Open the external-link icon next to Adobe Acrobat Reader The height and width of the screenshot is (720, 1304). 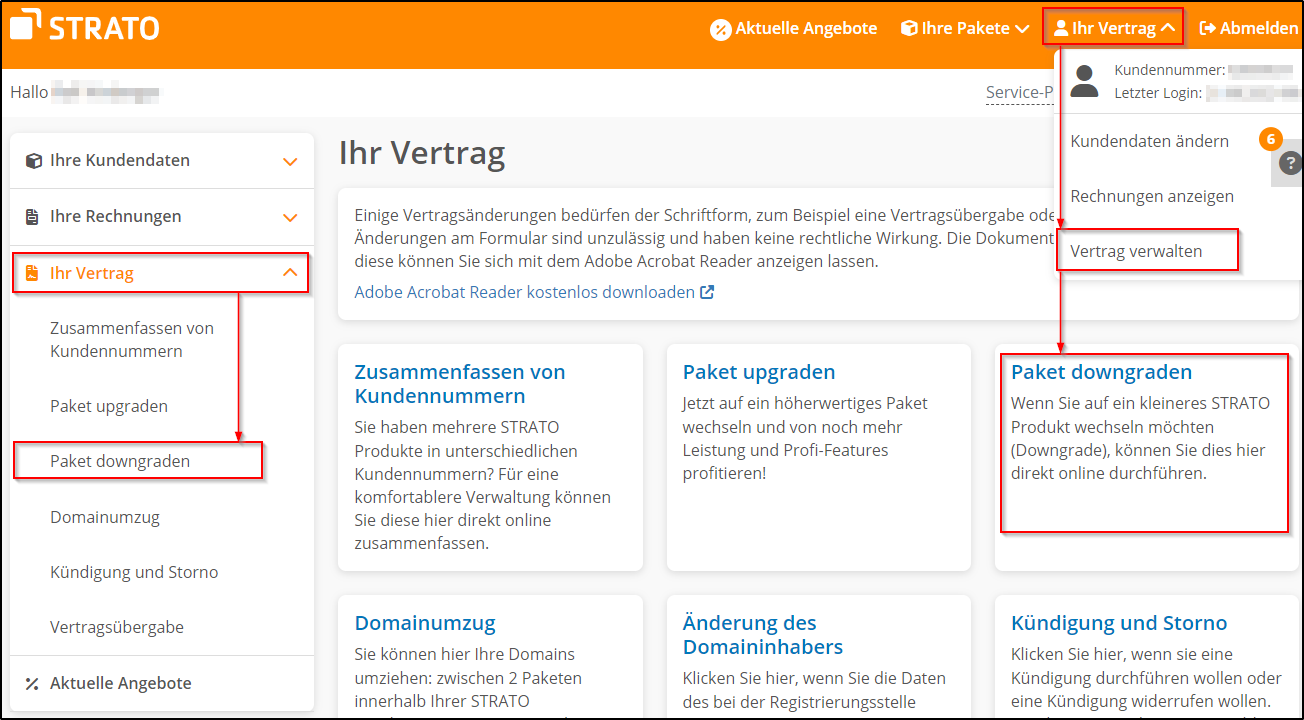click(705, 292)
